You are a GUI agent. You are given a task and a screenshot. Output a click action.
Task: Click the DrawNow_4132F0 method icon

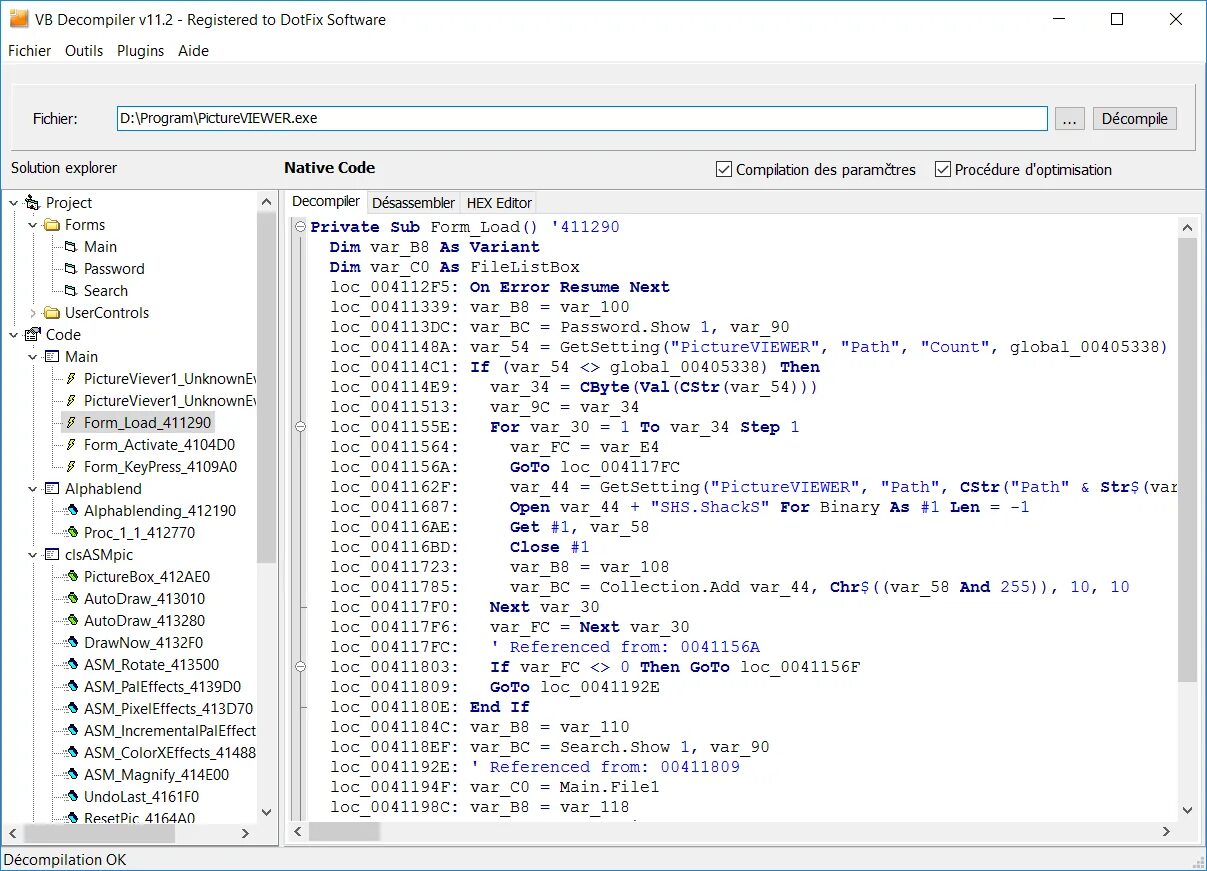click(x=71, y=643)
